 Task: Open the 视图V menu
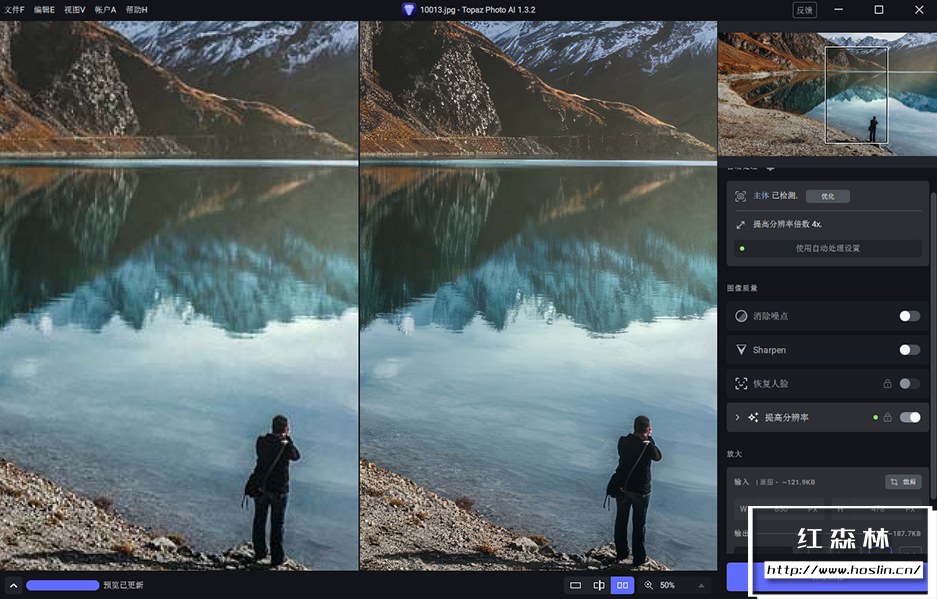(x=75, y=10)
